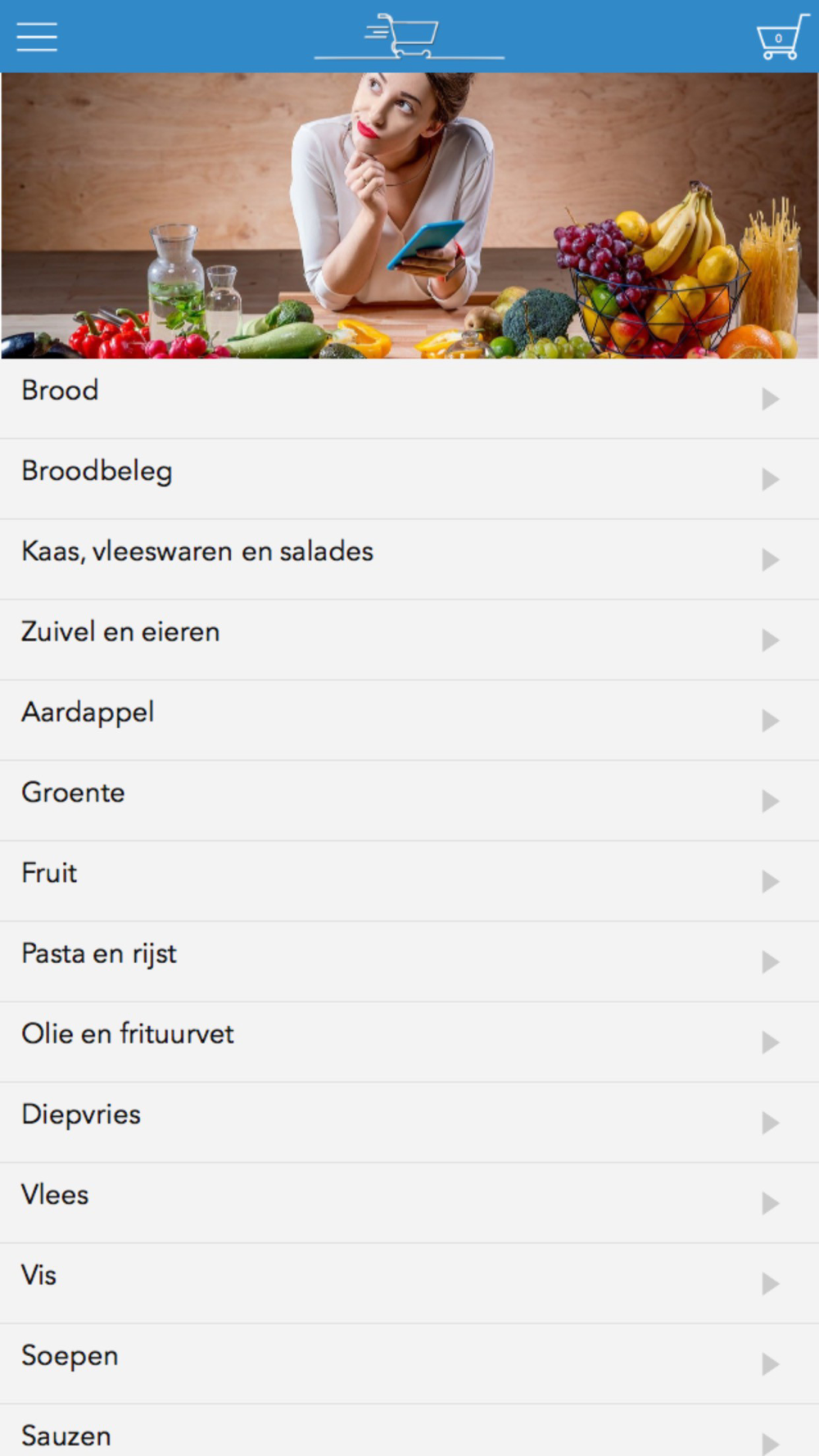Click the arrow next to Vis
Image resolution: width=819 pixels, height=1456 pixels.
click(x=770, y=1283)
